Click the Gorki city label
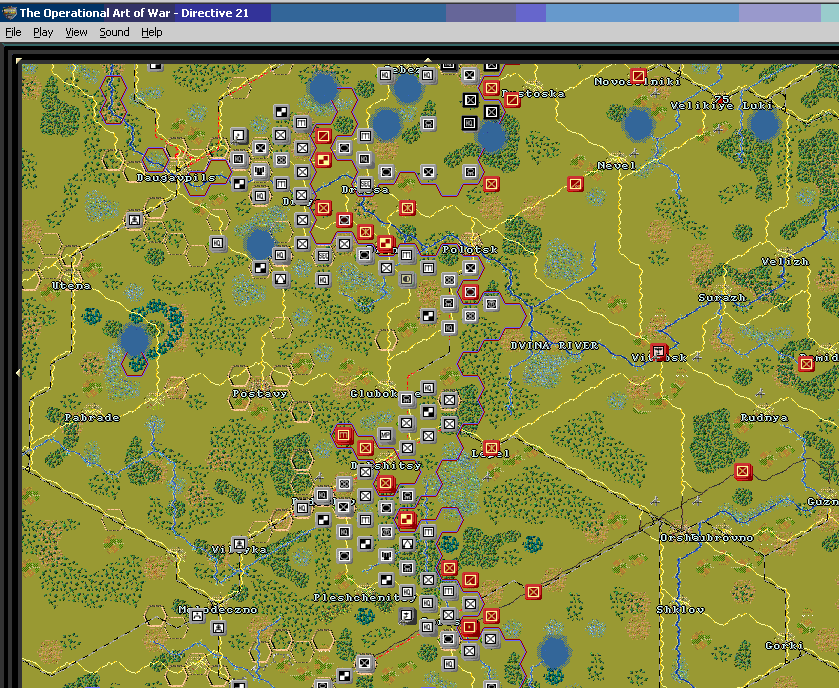This screenshot has width=839, height=688. point(784,646)
